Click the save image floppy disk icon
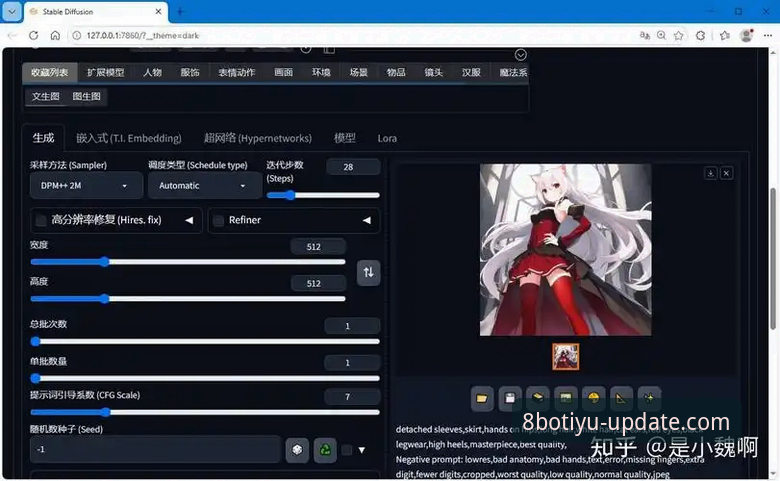The image size is (780, 481). (x=510, y=398)
